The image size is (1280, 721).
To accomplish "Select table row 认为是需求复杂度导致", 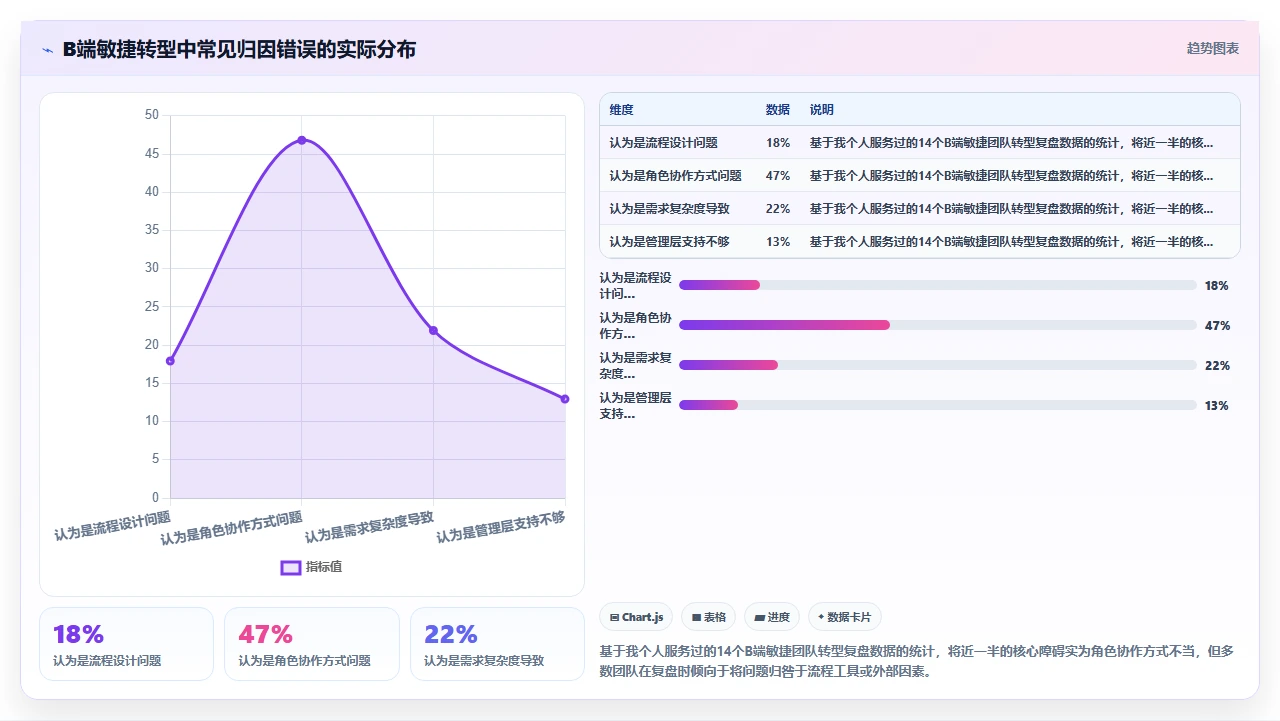I will coord(920,209).
